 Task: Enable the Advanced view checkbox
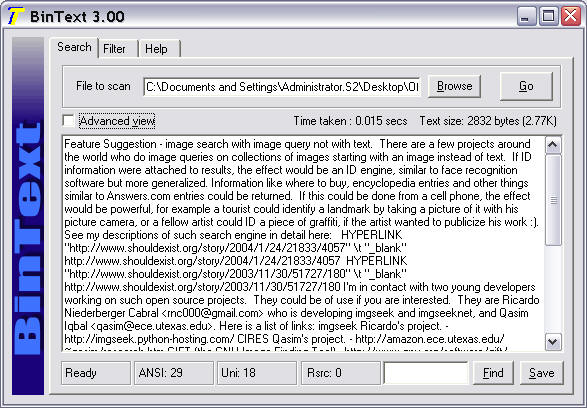pos(69,121)
